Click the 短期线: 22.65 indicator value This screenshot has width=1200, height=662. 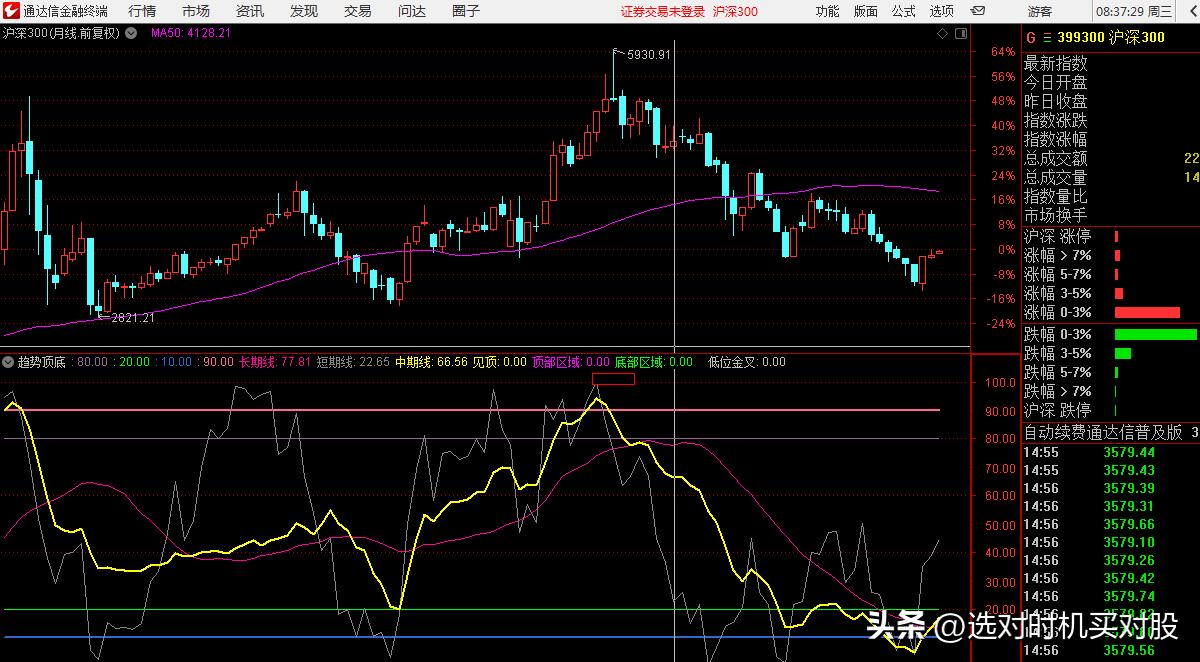tap(353, 362)
